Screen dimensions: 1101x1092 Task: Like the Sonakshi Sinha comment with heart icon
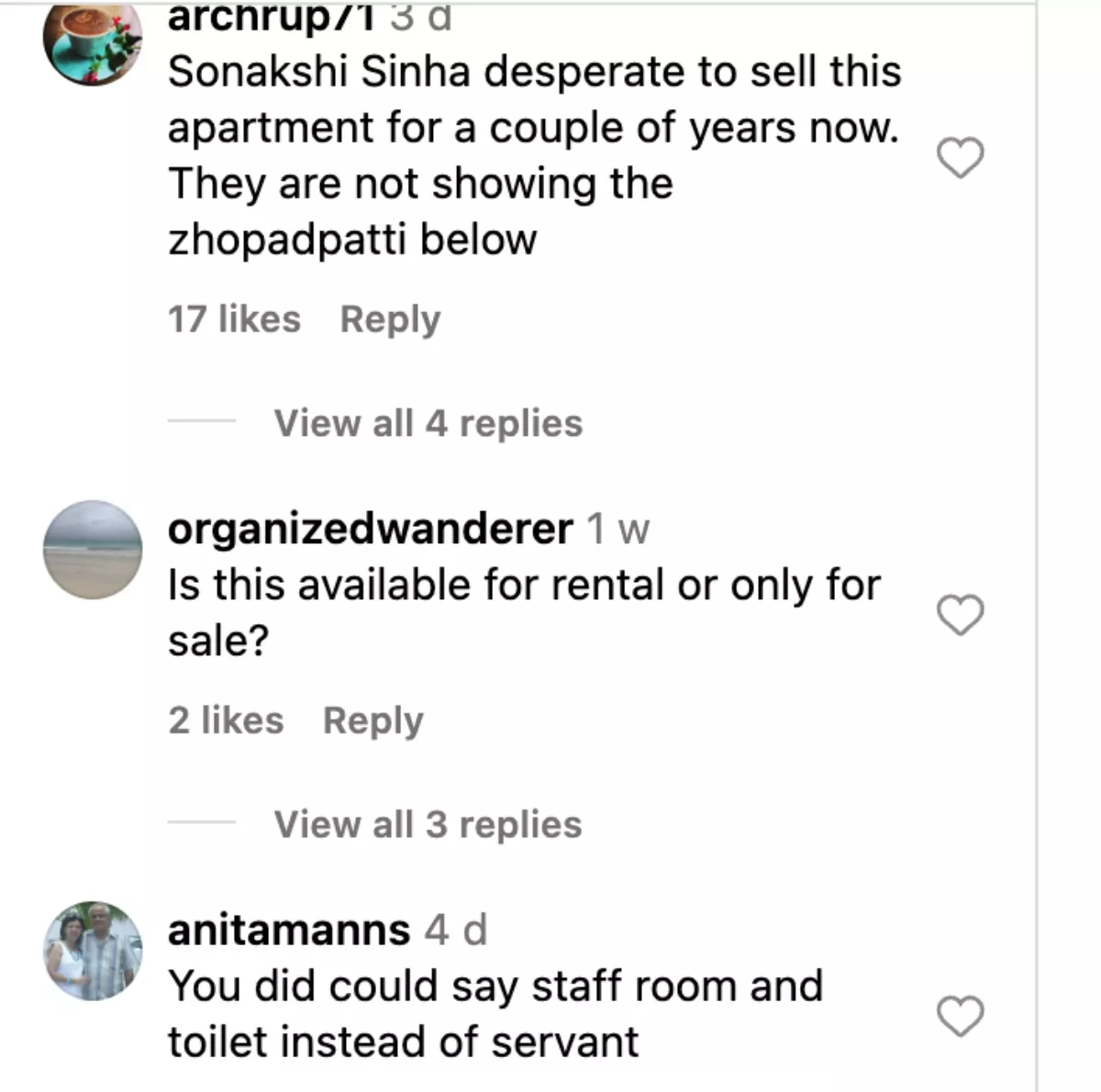[960, 158]
